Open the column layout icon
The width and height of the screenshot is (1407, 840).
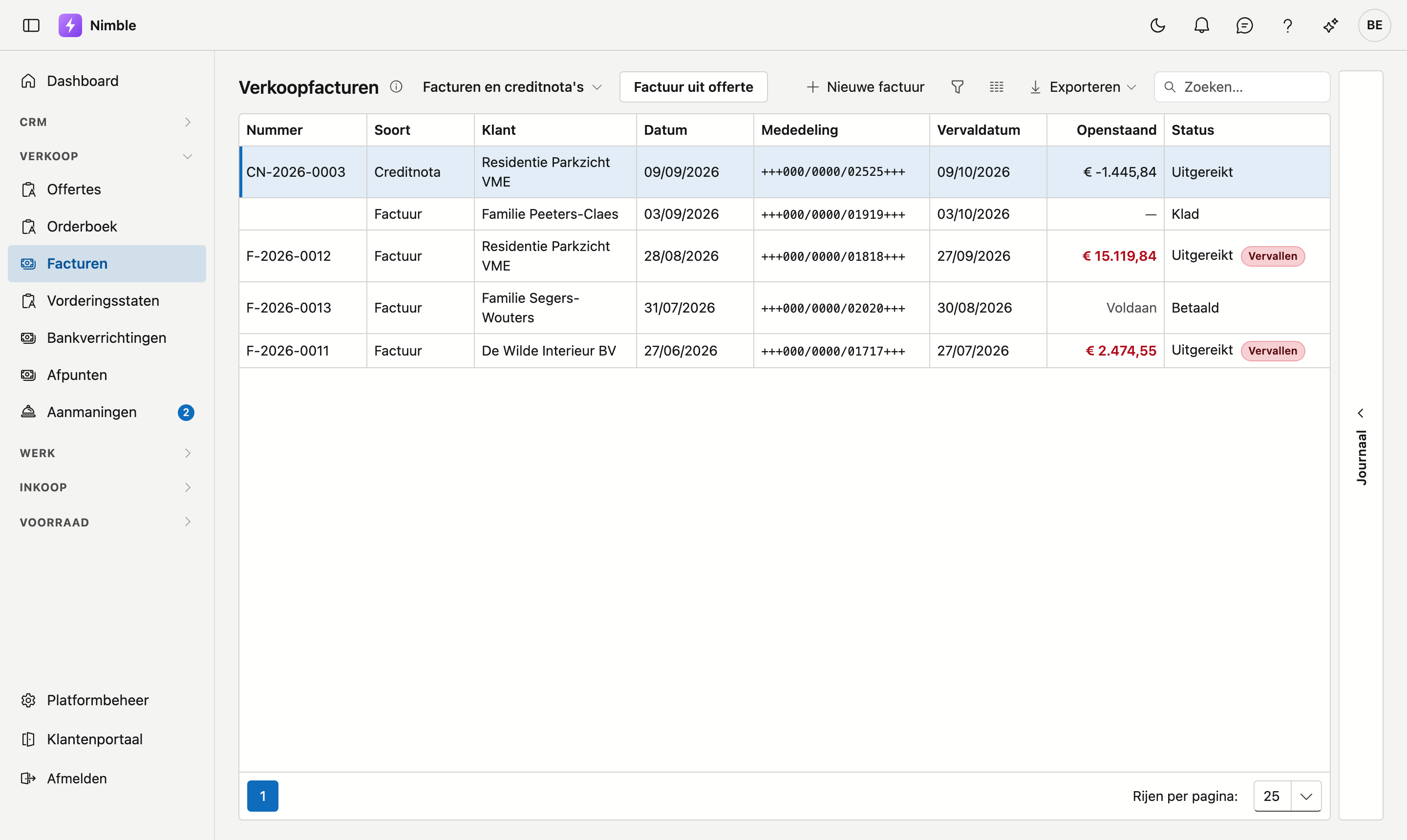click(997, 86)
